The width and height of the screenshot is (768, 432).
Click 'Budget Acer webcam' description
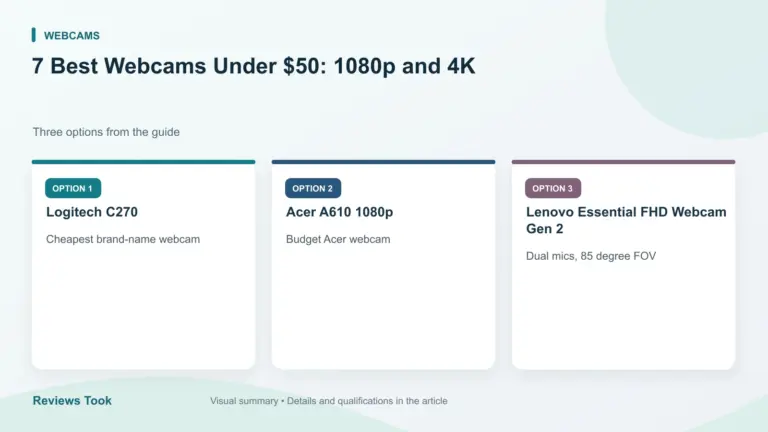[x=338, y=240]
